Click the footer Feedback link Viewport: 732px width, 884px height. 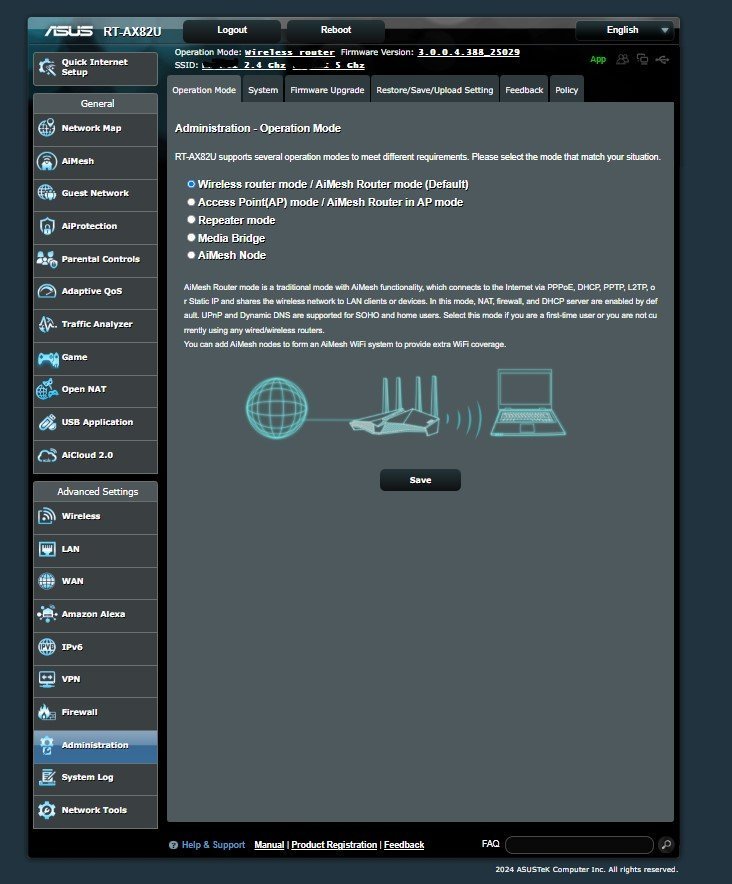(x=404, y=845)
